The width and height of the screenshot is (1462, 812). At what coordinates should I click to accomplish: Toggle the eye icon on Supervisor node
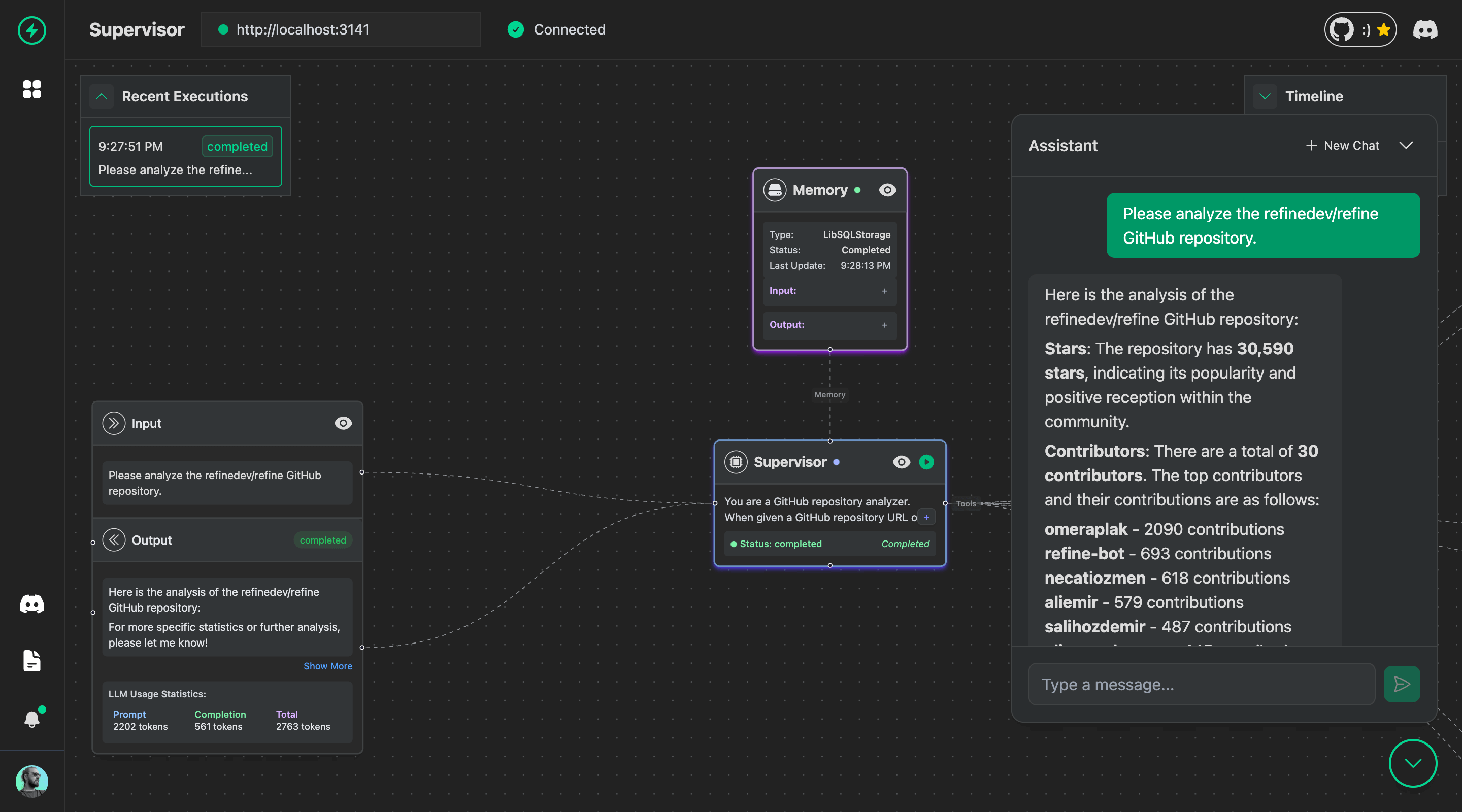[901, 462]
